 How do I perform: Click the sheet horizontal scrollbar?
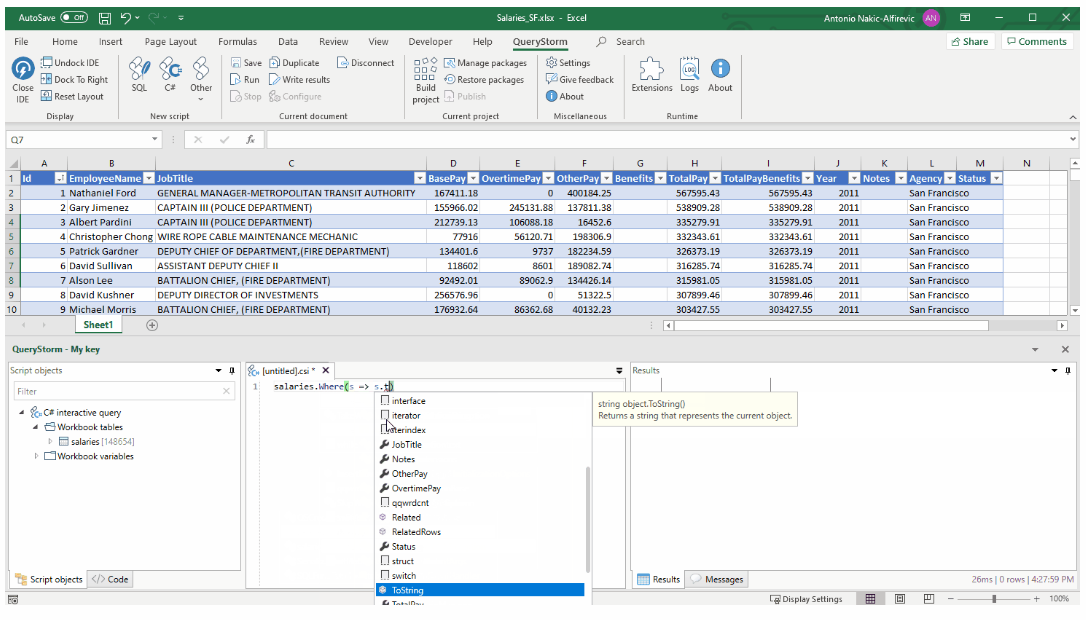831,325
